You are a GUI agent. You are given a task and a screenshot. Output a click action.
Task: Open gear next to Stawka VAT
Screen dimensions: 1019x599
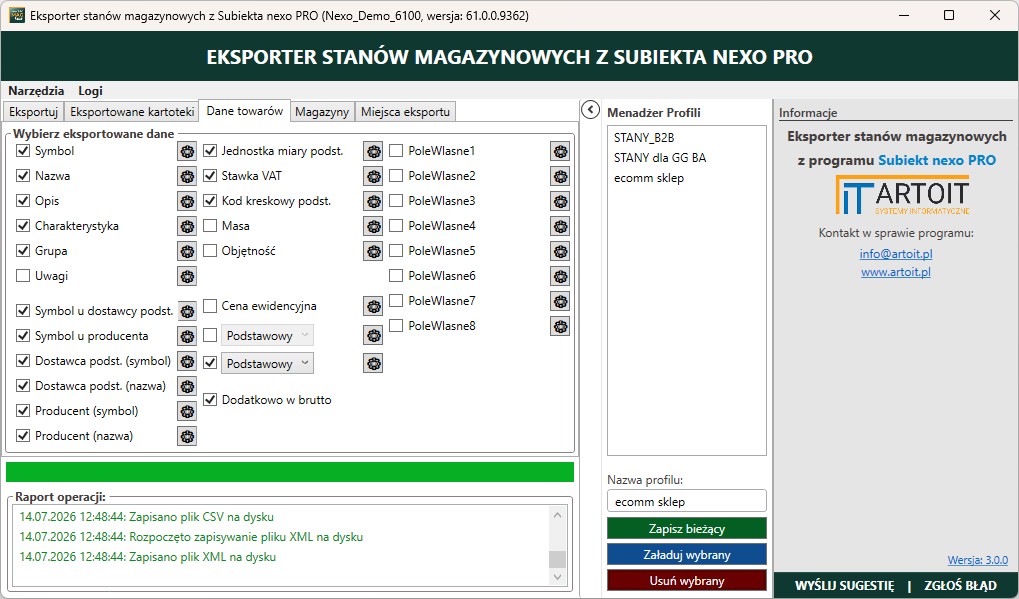(x=373, y=176)
